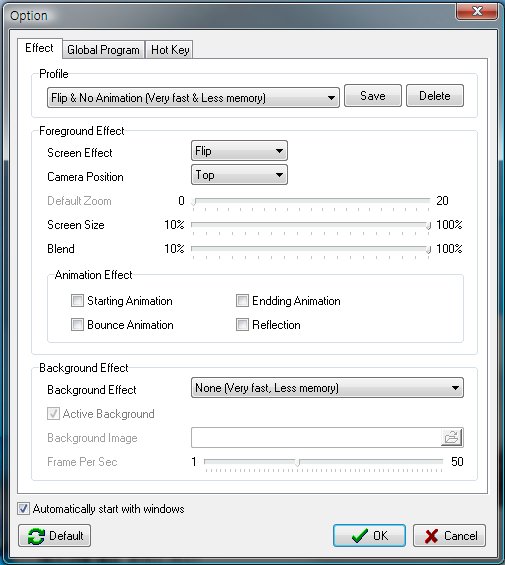This screenshot has height=565, width=505.
Task: Enable the Starting Animation checkbox
Action: coord(77,301)
